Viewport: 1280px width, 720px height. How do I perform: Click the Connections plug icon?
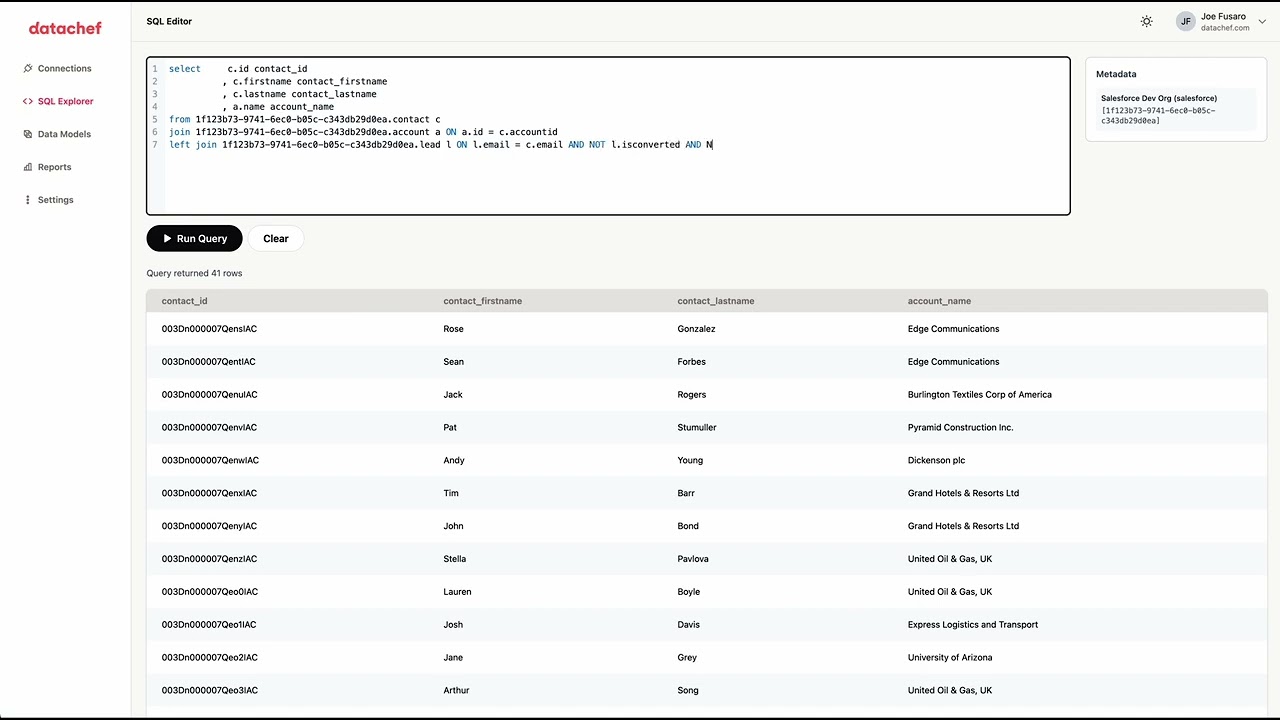pyautogui.click(x=28, y=68)
